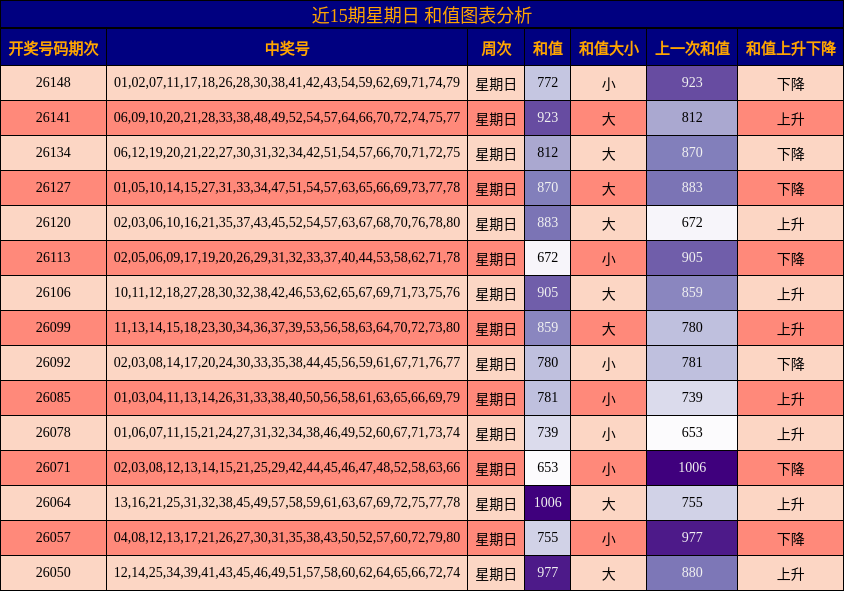This screenshot has height=591, width=844.
Task: Click winning numbers starting 01,03,04,11,13
Action: [x=287, y=398]
